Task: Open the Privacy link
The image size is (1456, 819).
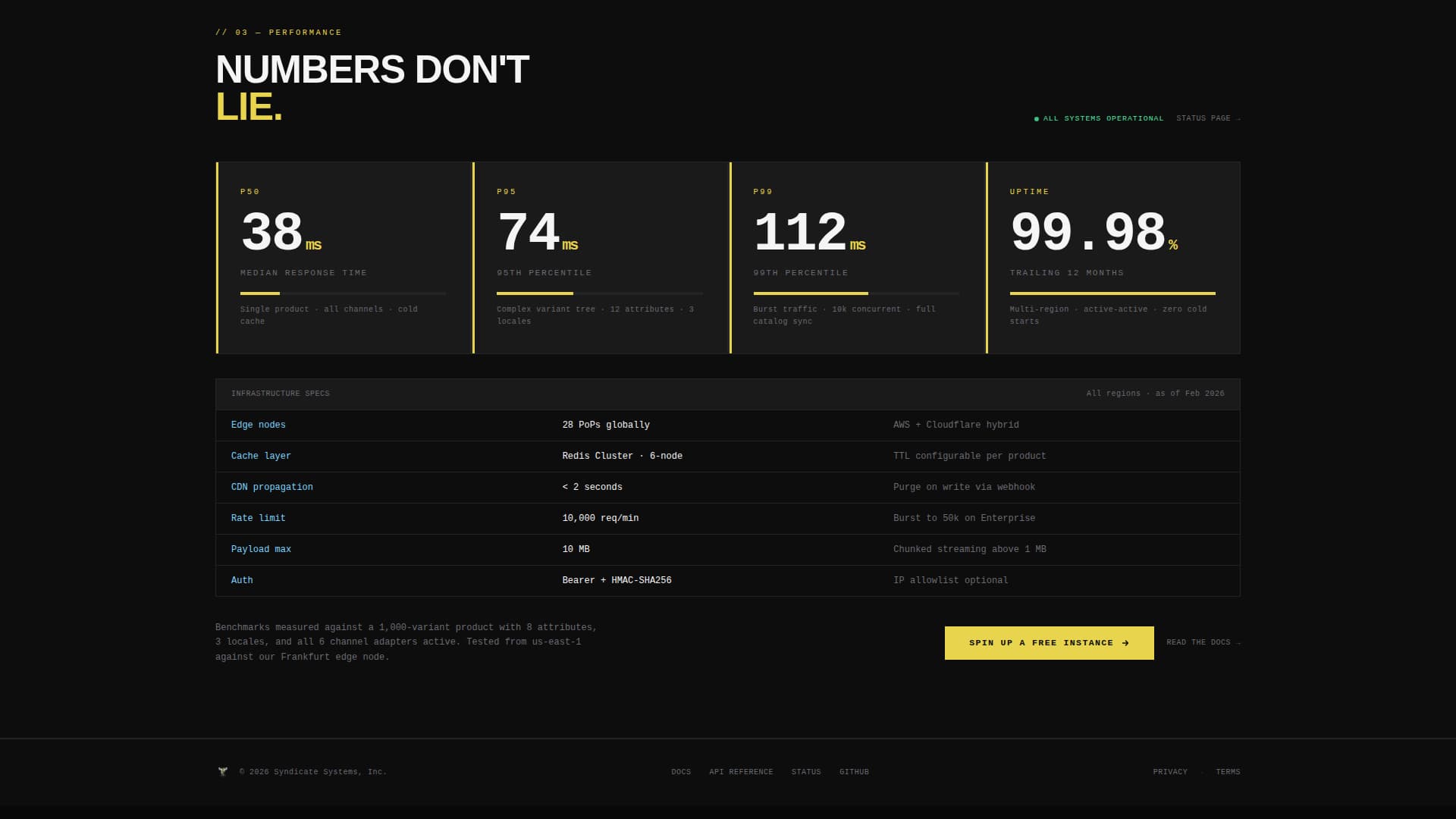Action: [1170, 772]
